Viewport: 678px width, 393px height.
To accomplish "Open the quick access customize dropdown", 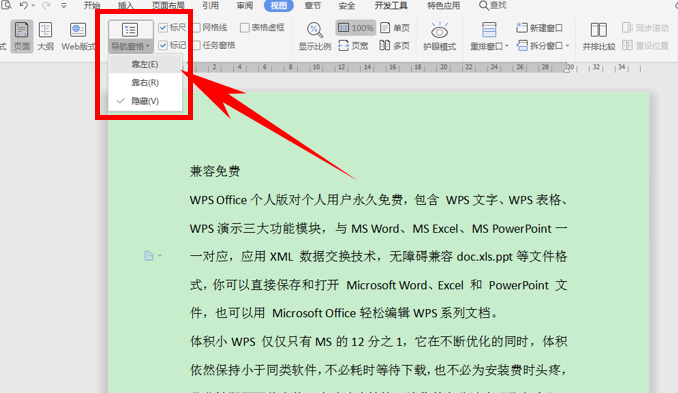I will pyautogui.click(x=64, y=6).
